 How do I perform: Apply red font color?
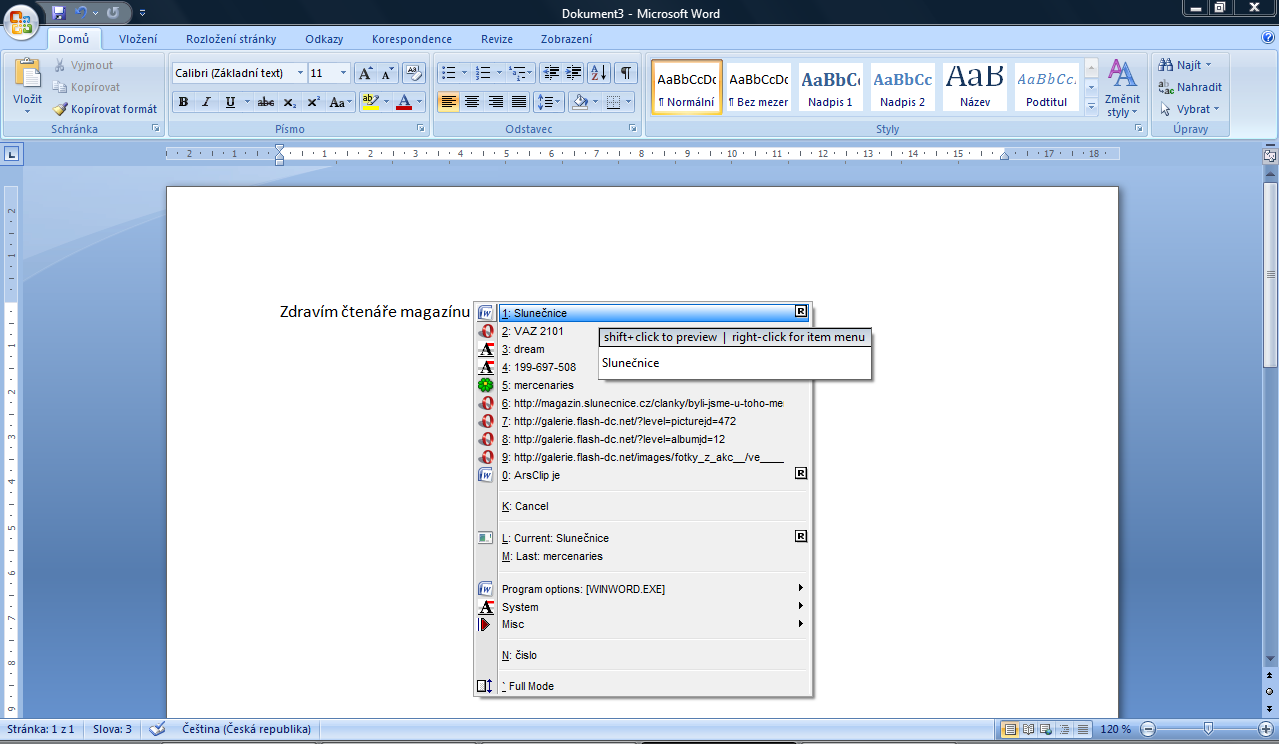pos(404,102)
